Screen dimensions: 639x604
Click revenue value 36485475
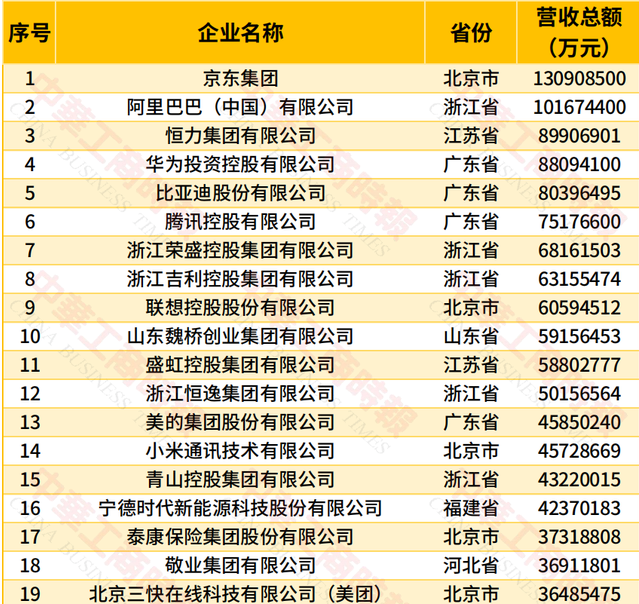click(580, 594)
